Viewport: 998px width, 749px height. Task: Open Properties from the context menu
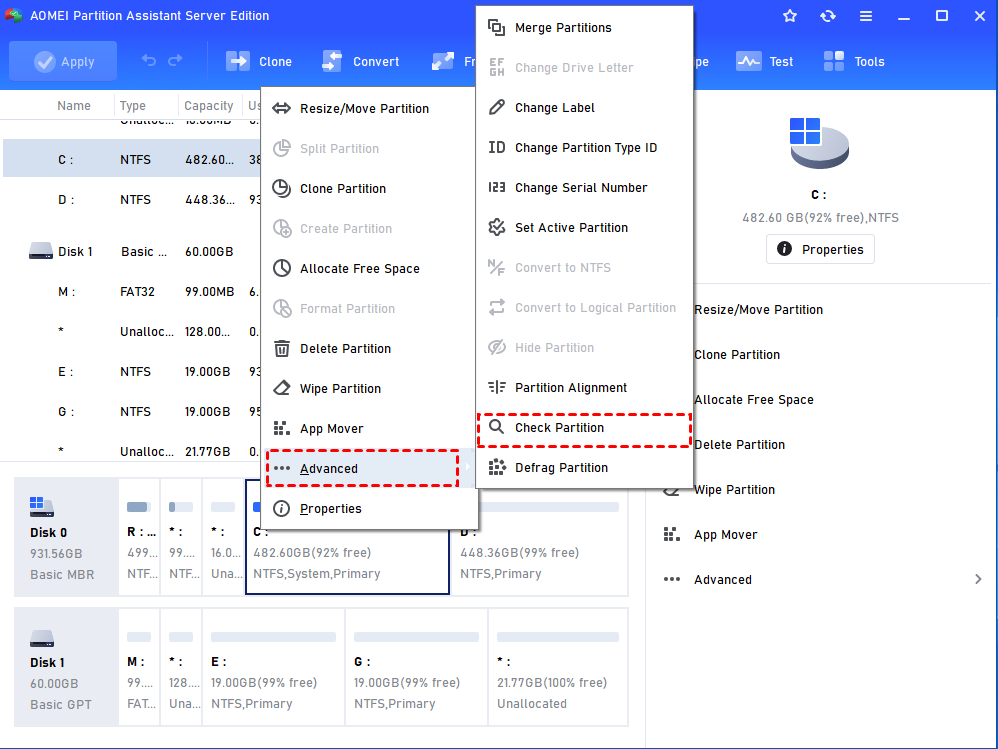tap(369, 508)
